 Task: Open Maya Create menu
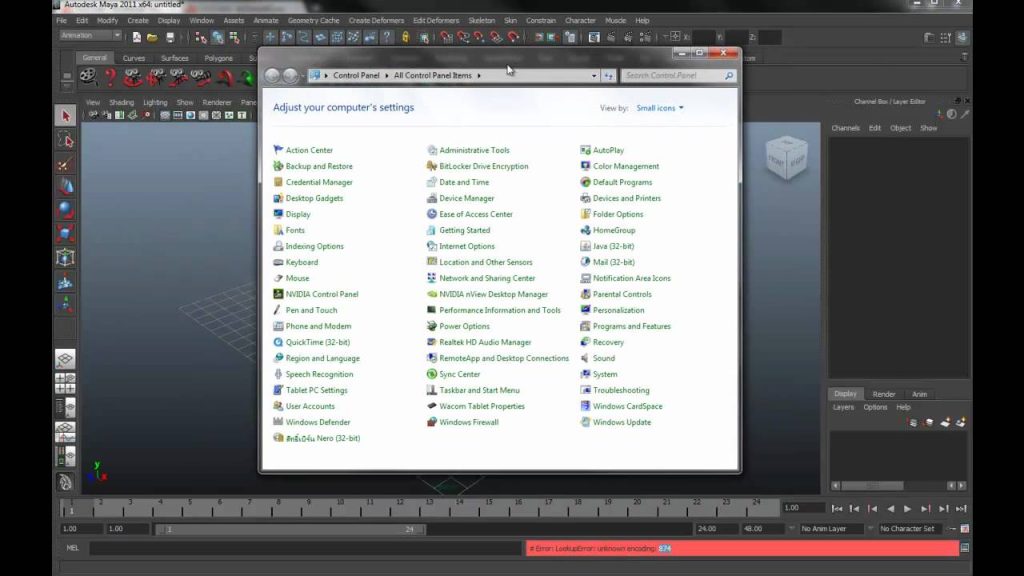point(138,21)
